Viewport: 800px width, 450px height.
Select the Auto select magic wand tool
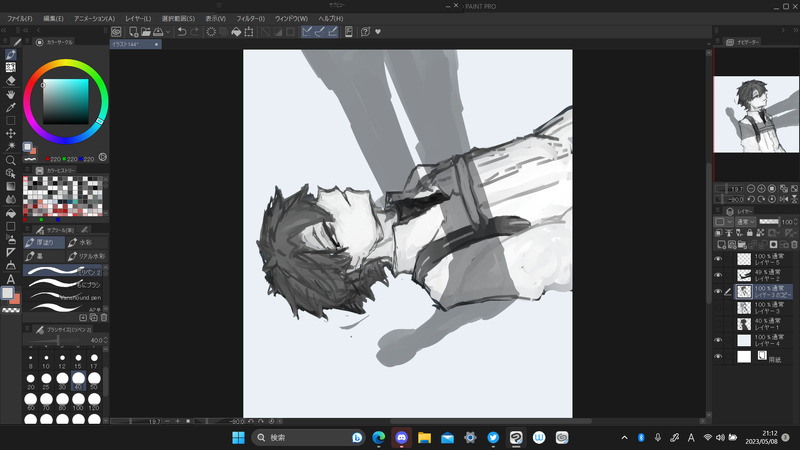(x=10, y=146)
